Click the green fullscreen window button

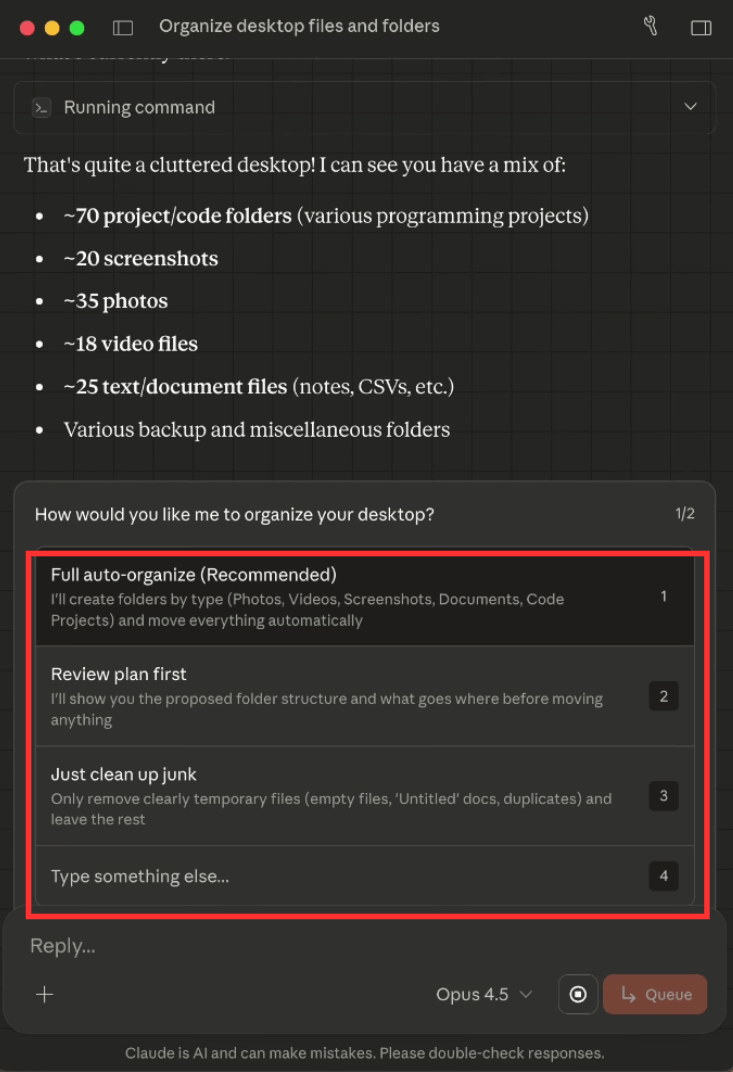(77, 27)
